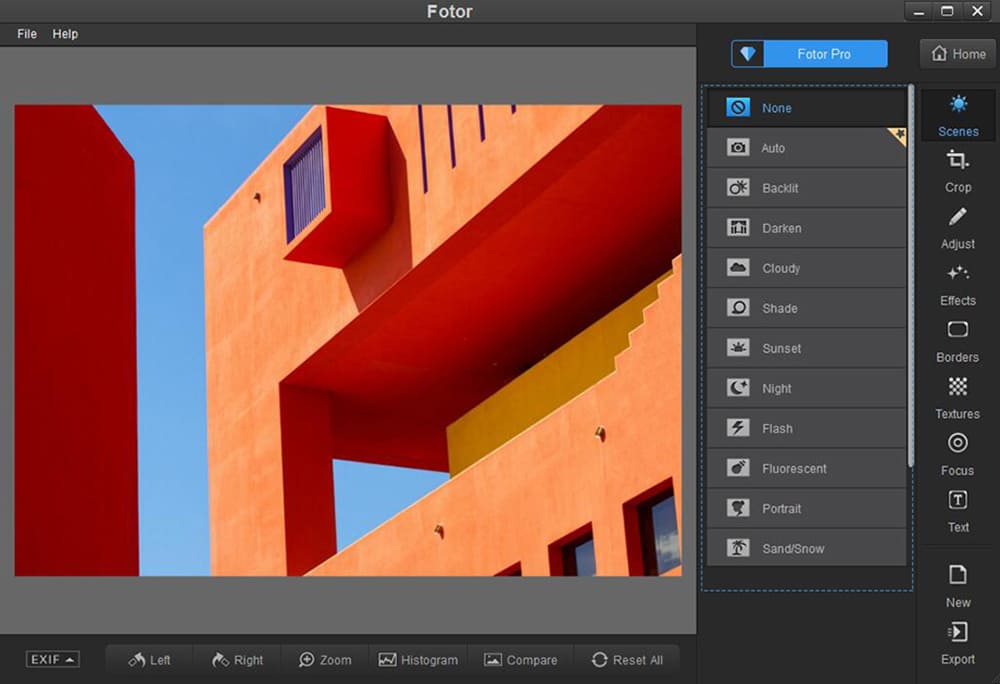The width and height of the screenshot is (1000, 684).
Task: Open the Help menu
Action: [x=65, y=33]
